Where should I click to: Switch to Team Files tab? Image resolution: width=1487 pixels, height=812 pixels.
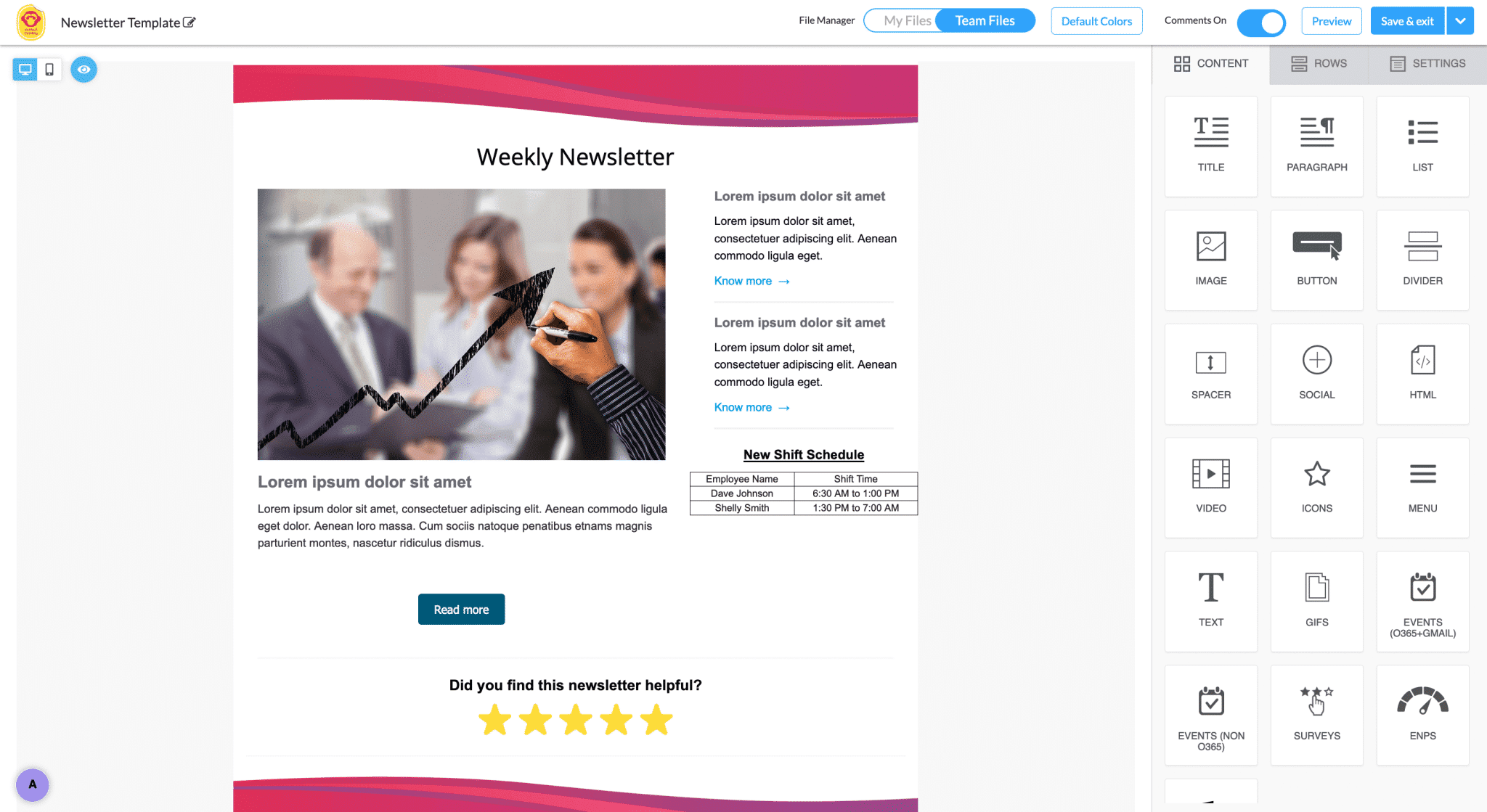tap(985, 20)
